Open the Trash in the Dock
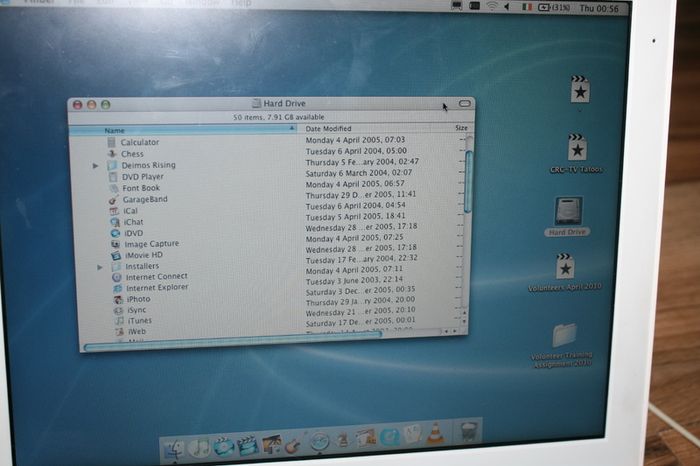700x466 pixels. tap(468, 430)
